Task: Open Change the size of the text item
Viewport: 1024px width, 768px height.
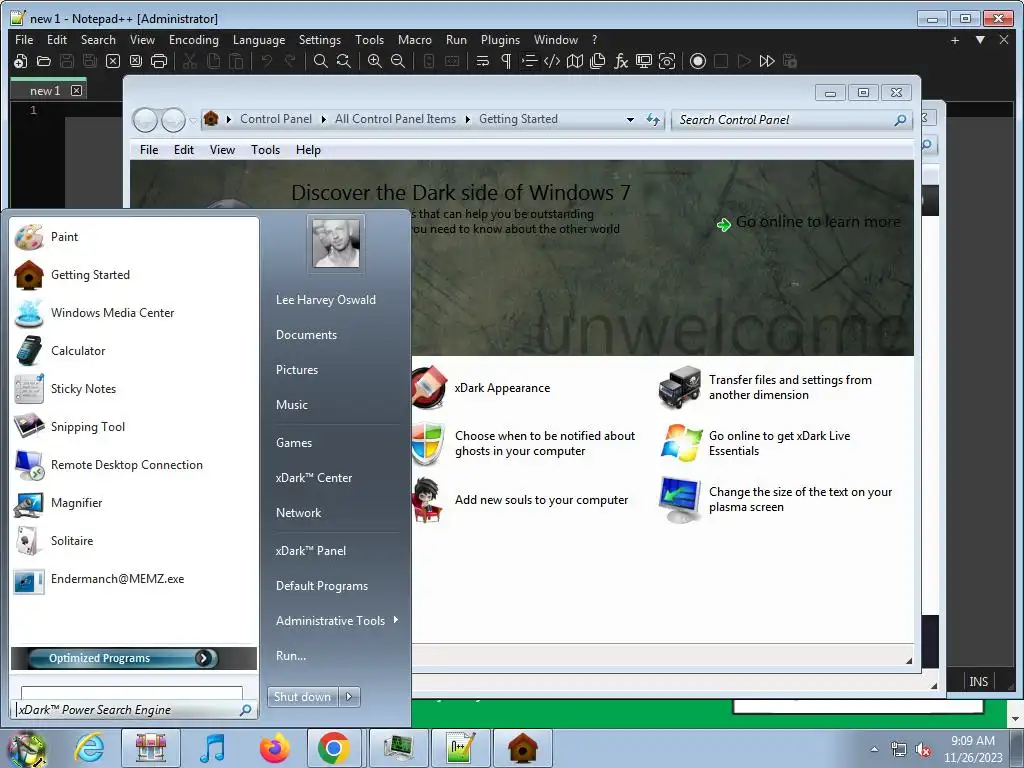Action: tap(800, 500)
